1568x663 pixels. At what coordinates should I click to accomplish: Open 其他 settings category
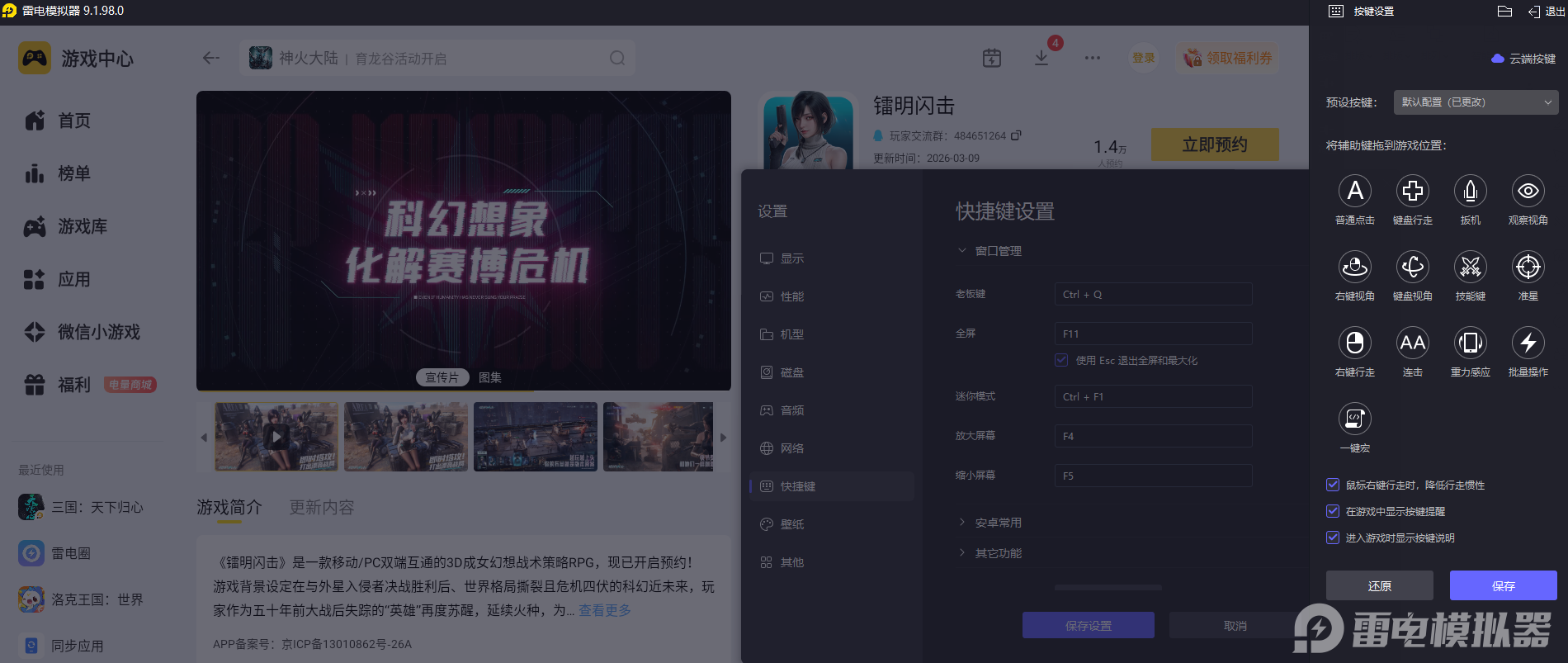832,562
